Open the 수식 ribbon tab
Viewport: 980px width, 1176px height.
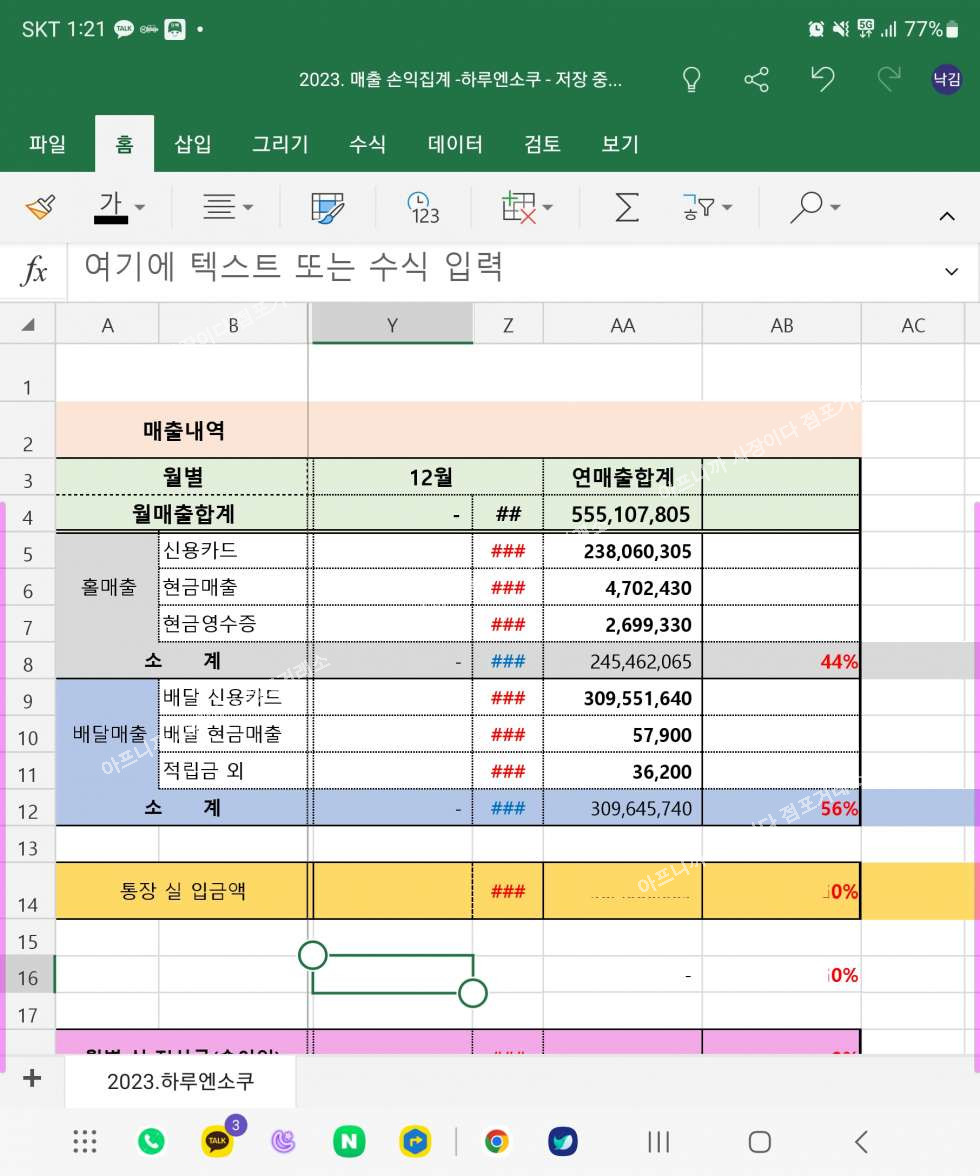tap(367, 144)
